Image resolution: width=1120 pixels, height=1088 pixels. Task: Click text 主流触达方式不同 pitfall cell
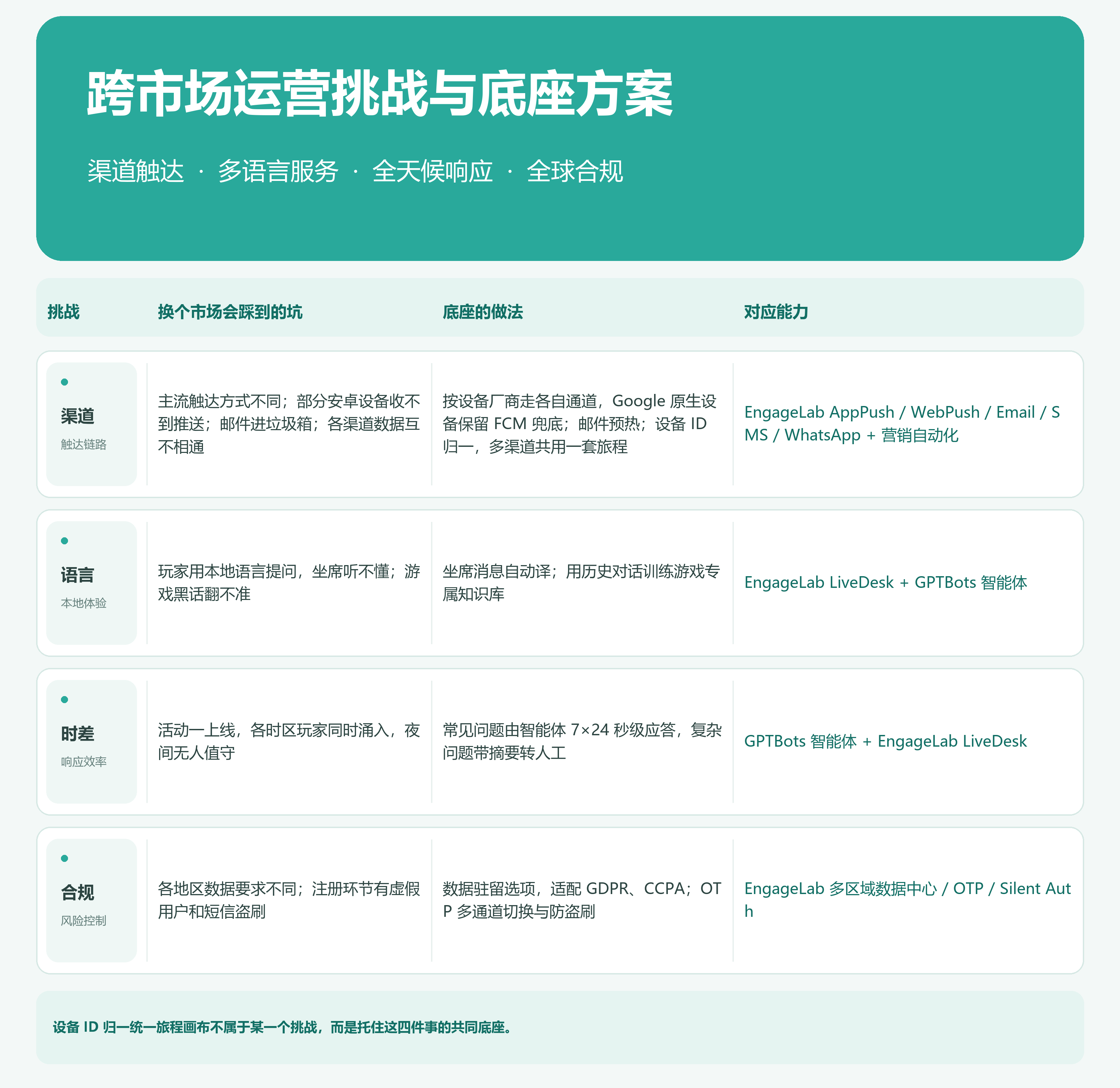click(289, 424)
